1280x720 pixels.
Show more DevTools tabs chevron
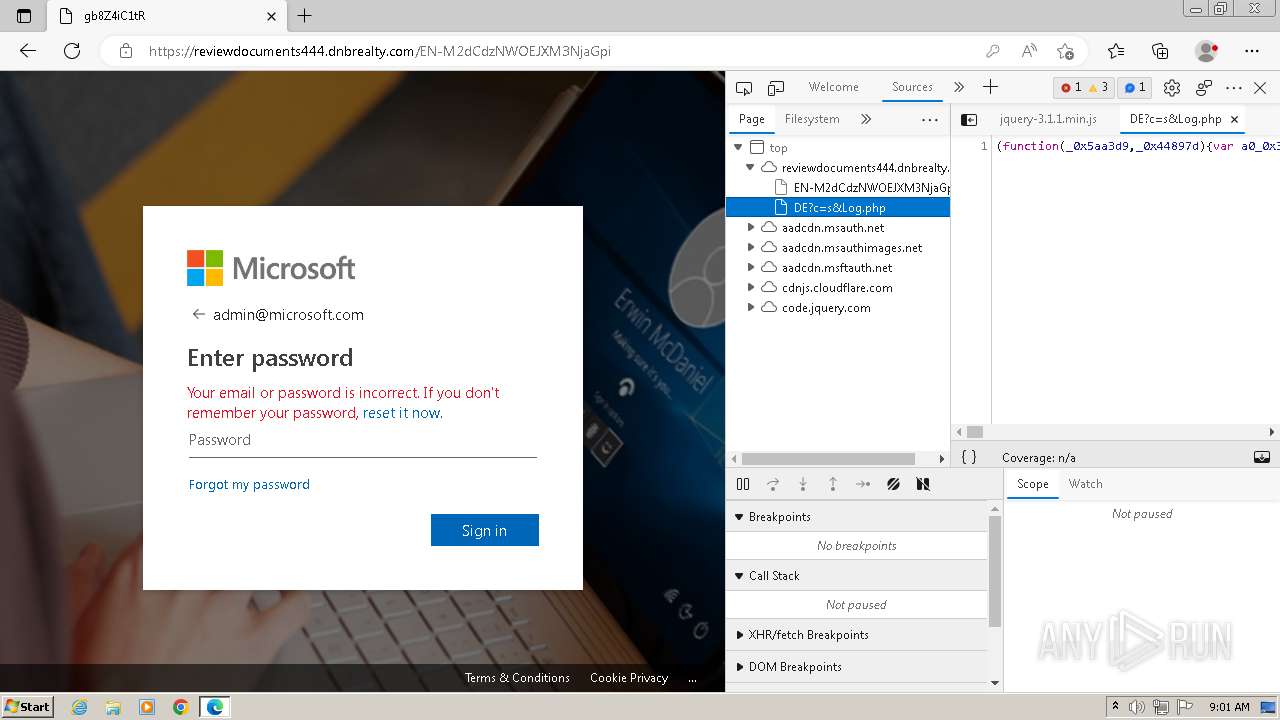[959, 87]
